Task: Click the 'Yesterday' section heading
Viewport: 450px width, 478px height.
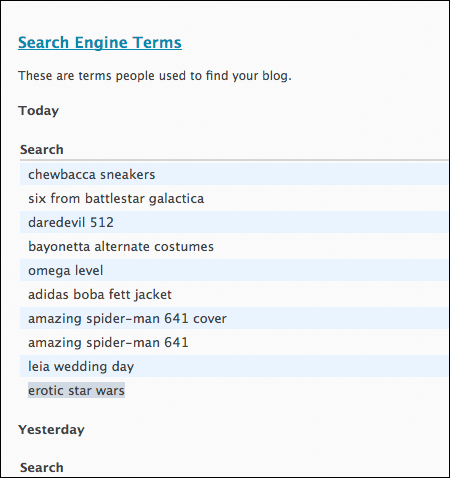Action: coord(51,429)
